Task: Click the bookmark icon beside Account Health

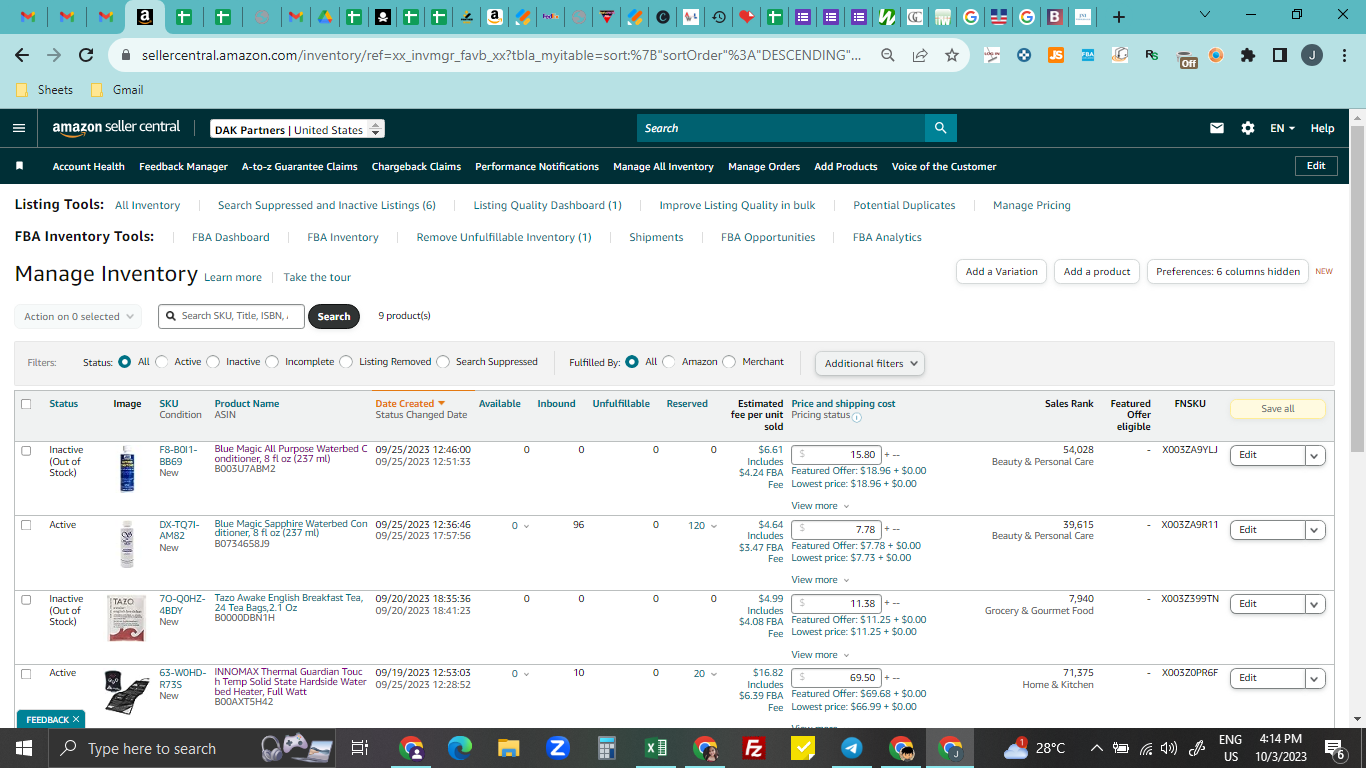Action: [x=19, y=166]
